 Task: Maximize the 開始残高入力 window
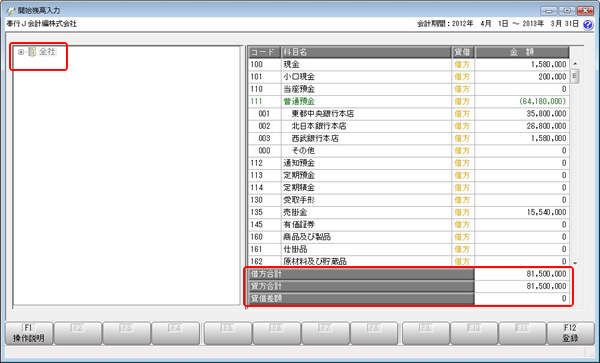point(567,10)
